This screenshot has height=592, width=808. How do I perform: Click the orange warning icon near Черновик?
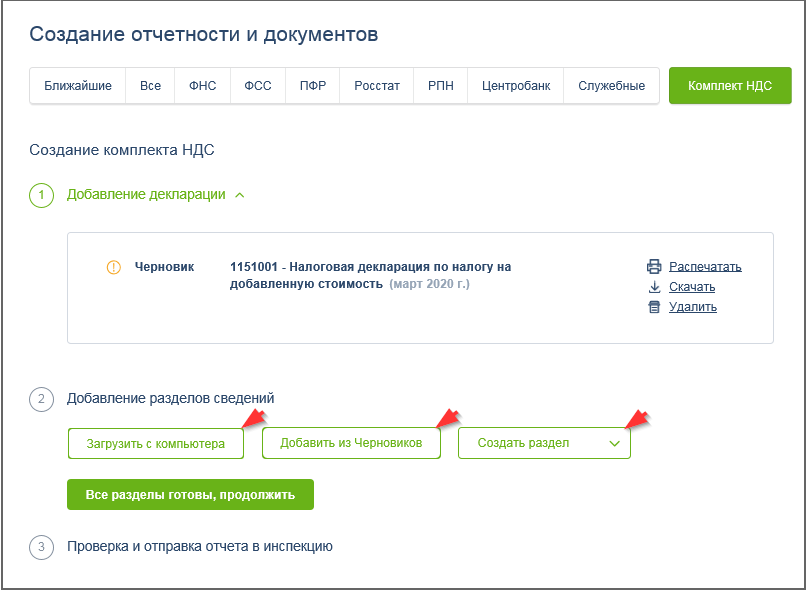click(x=113, y=267)
